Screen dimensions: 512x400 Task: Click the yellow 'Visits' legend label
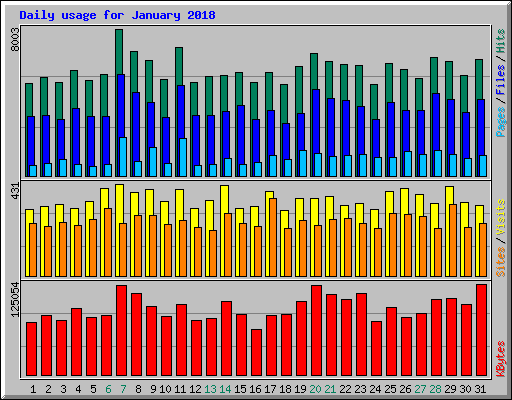501,217
